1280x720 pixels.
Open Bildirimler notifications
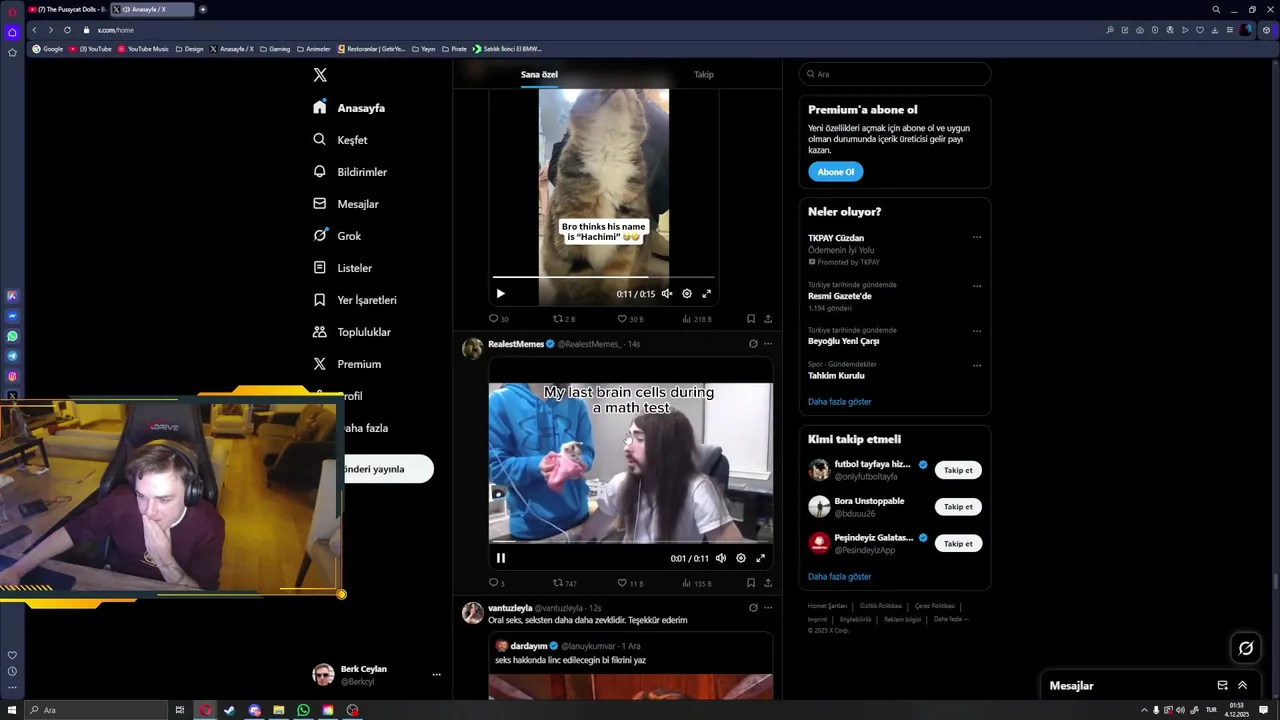(x=350, y=172)
